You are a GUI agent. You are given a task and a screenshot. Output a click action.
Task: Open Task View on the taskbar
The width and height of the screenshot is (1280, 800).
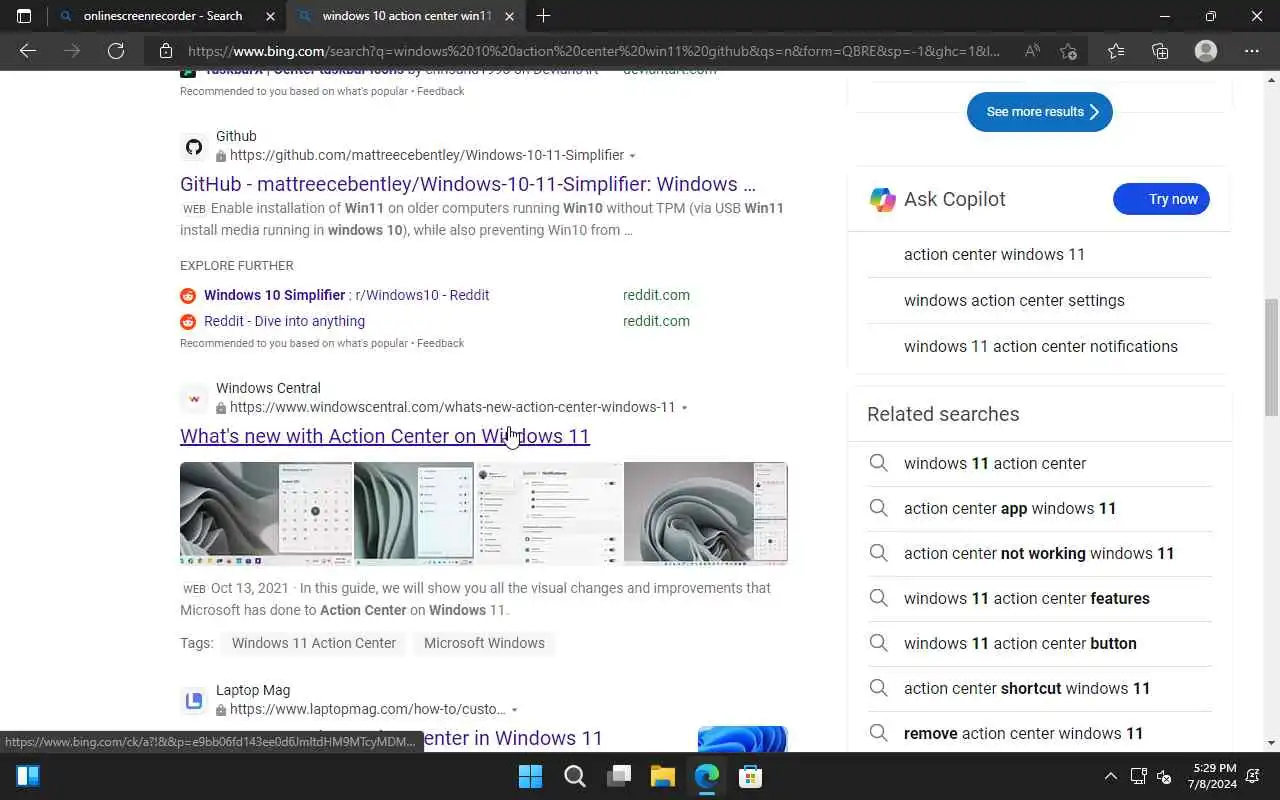pos(618,776)
